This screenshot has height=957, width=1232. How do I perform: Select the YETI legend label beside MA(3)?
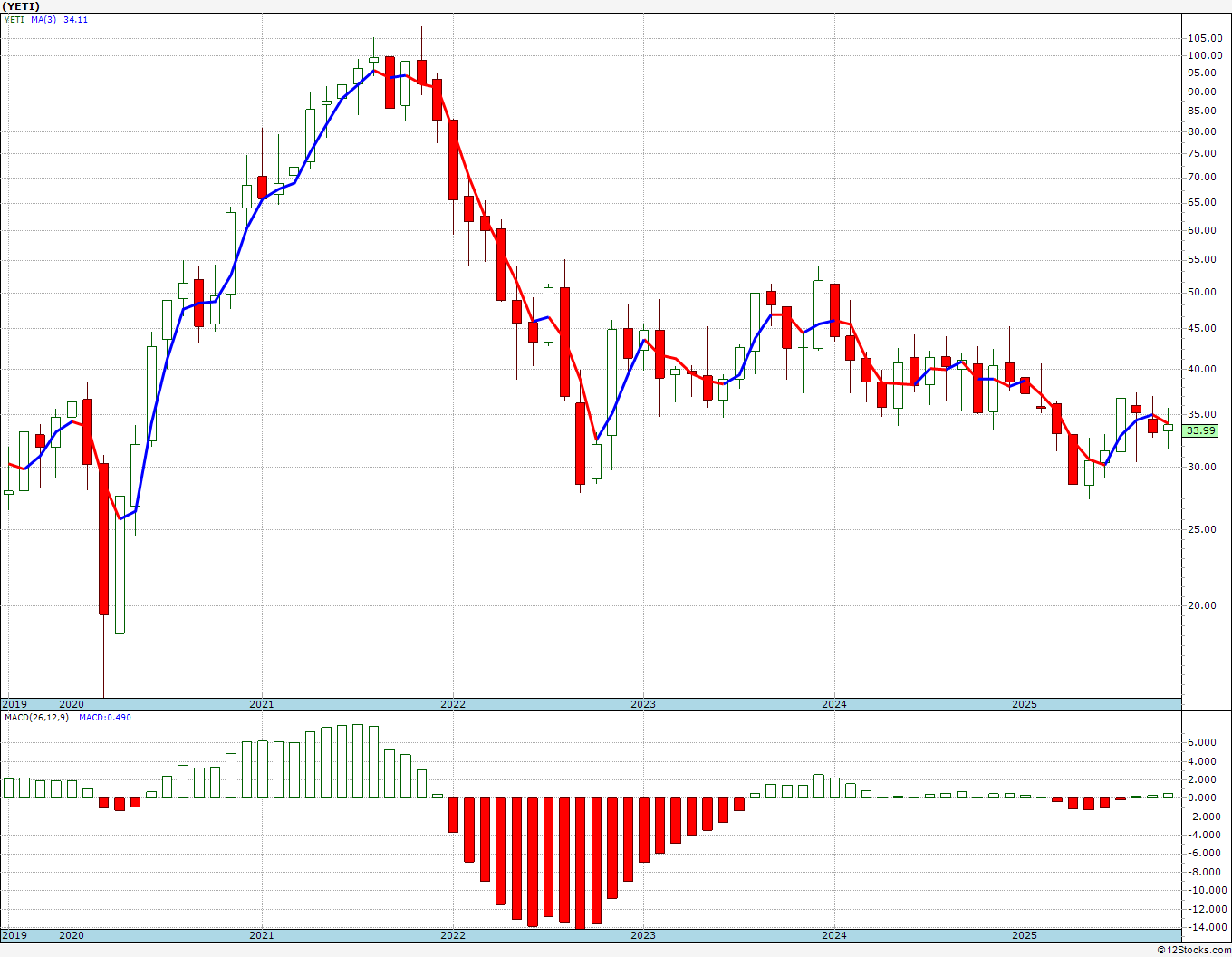[14, 20]
